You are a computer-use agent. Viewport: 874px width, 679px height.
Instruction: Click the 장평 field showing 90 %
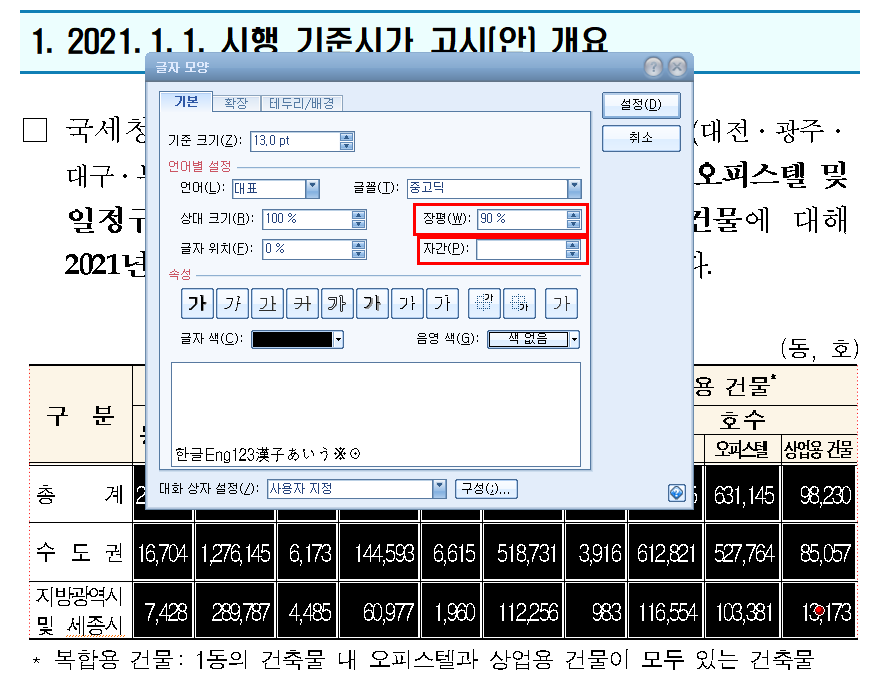point(522,219)
